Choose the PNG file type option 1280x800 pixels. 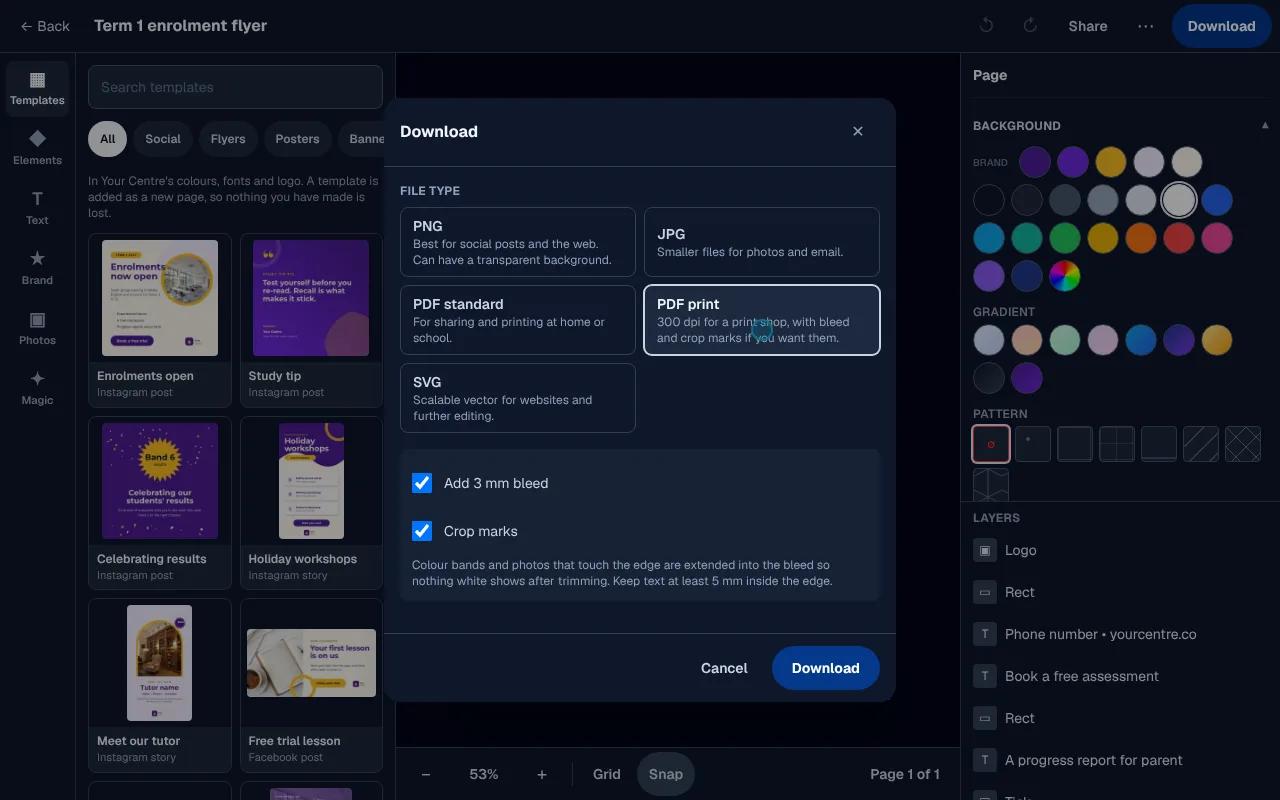[x=518, y=242]
